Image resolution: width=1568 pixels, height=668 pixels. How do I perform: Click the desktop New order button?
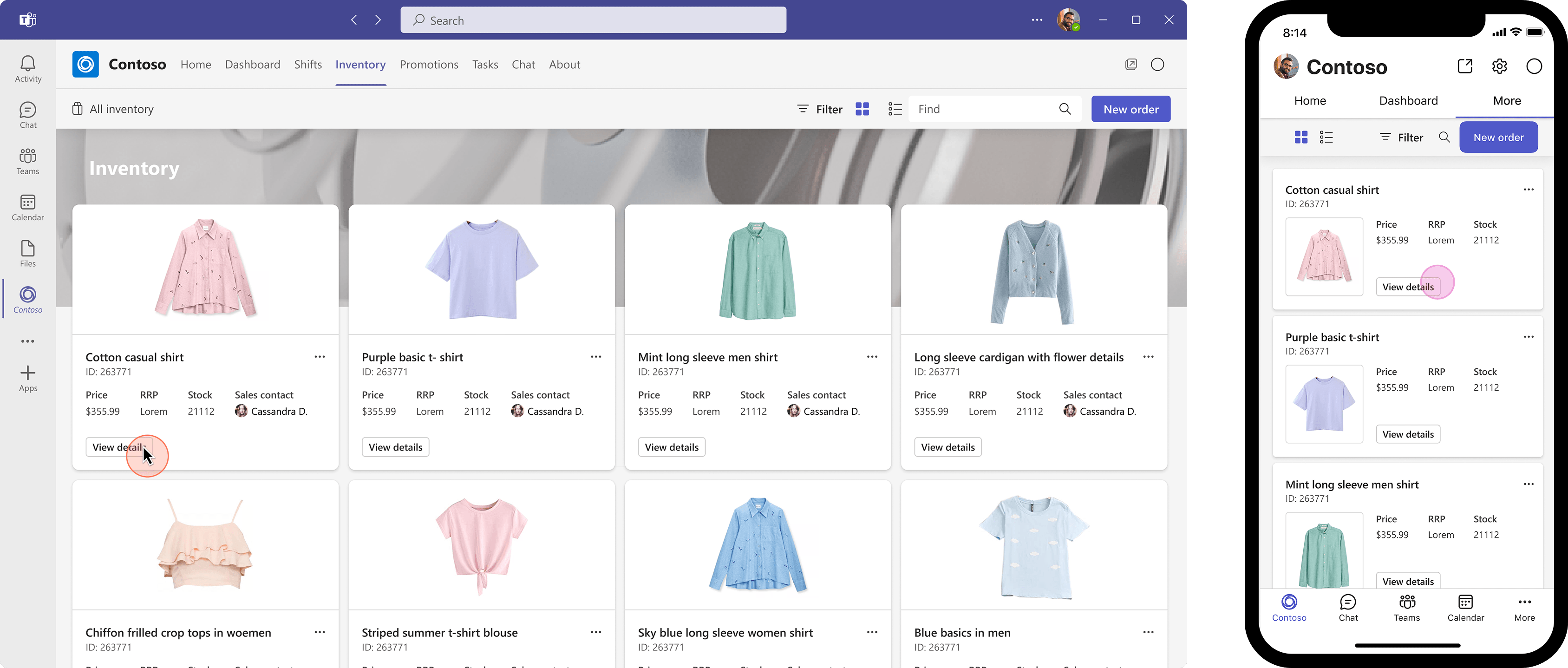[x=1130, y=109]
